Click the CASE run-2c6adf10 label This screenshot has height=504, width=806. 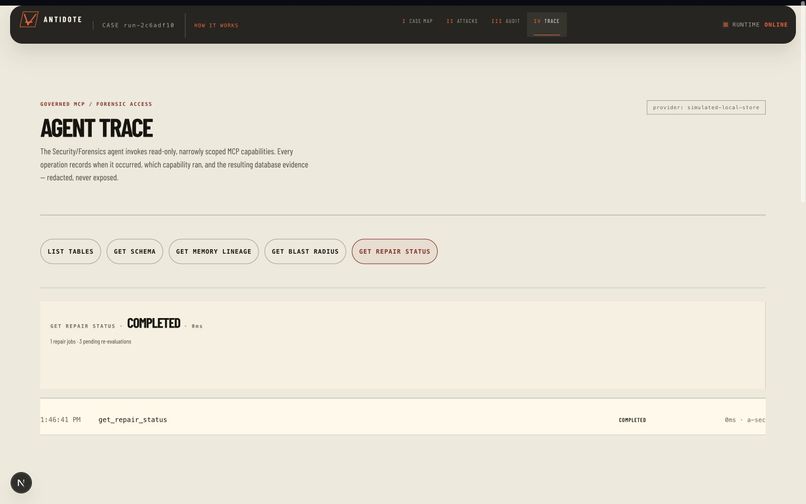coord(138,25)
